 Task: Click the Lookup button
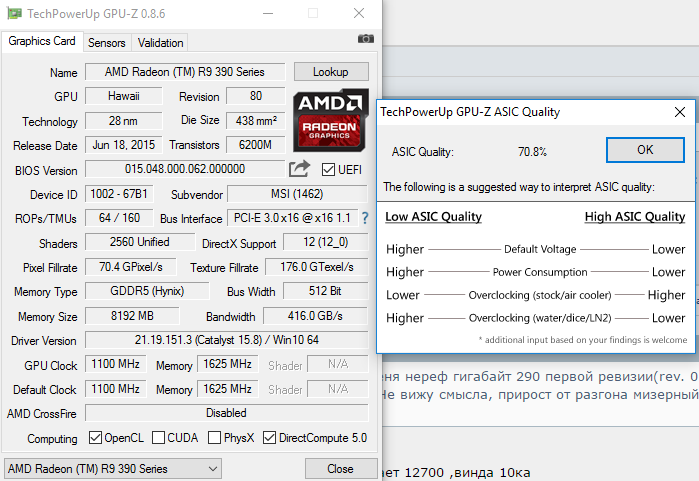coord(331,72)
